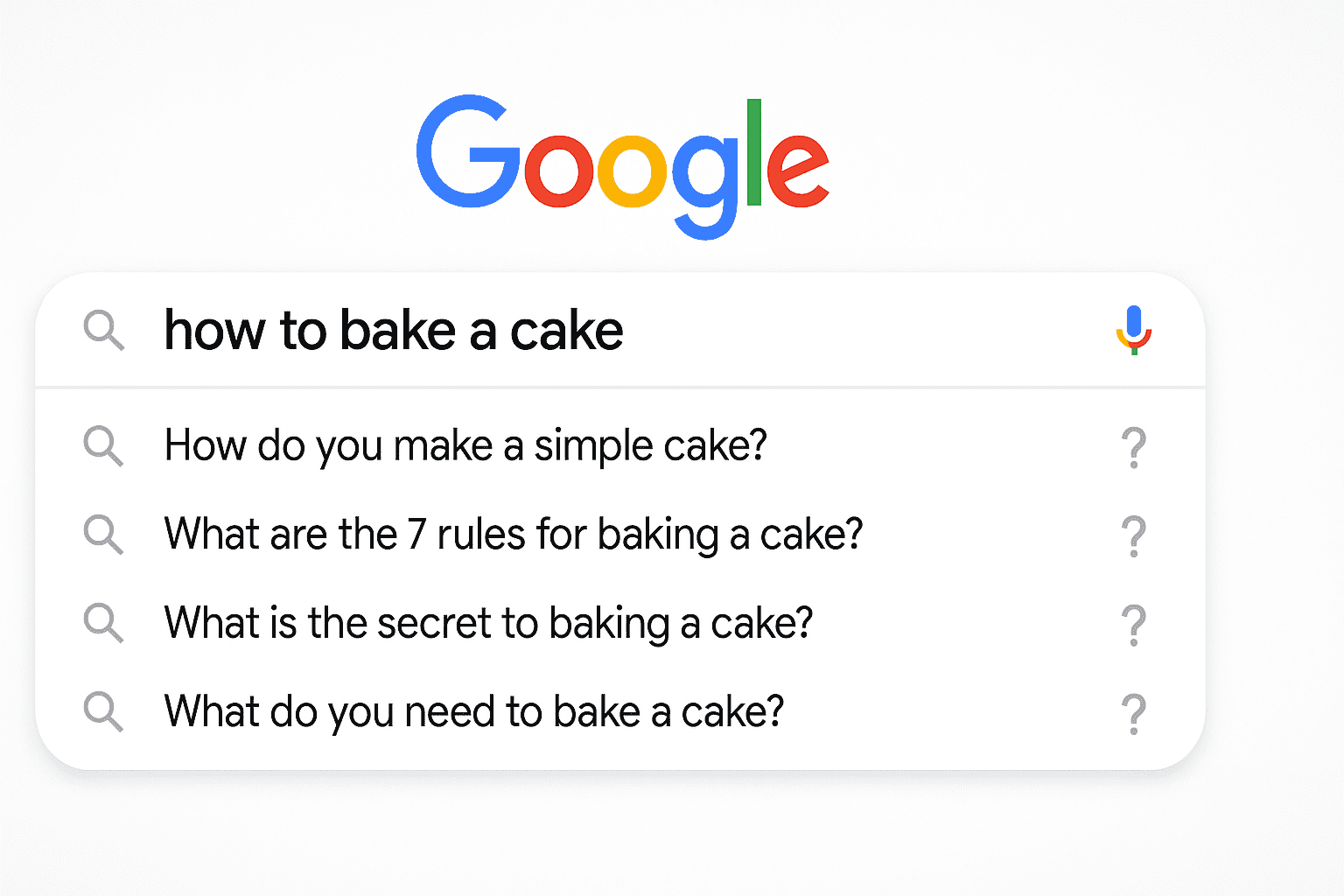Click question mark next to 'What do you need to bake'
1344x896 pixels.
[x=1134, y=713]
